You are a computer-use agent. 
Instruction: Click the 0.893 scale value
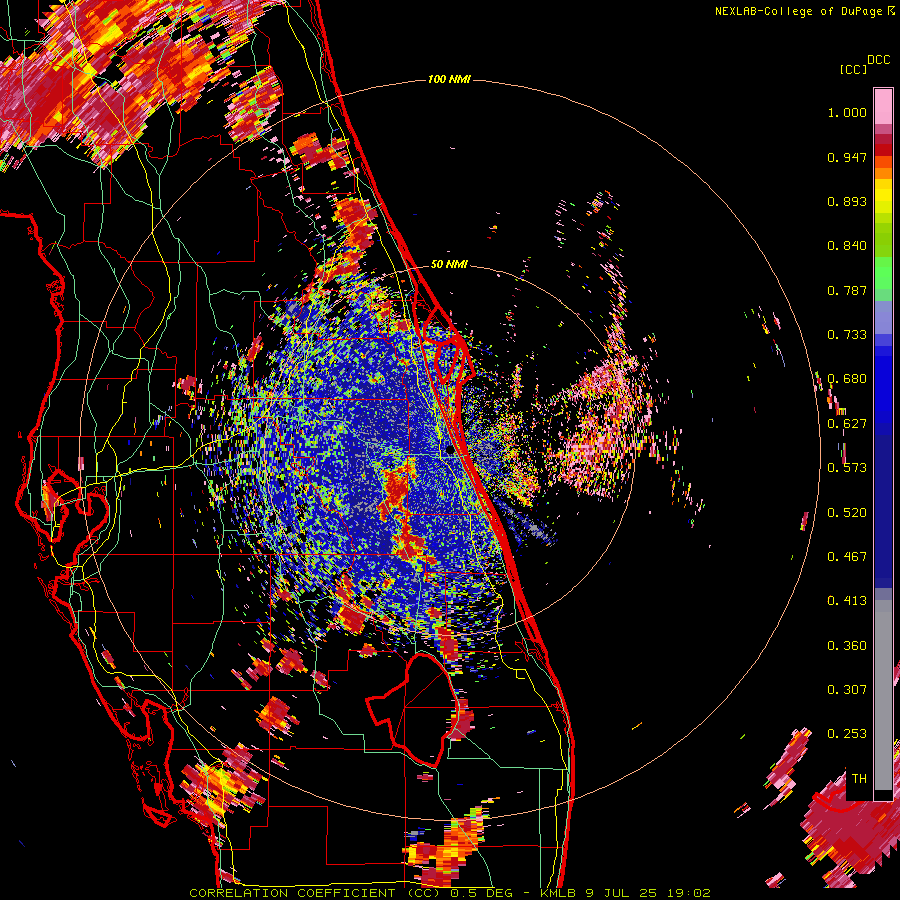[847, 201]
